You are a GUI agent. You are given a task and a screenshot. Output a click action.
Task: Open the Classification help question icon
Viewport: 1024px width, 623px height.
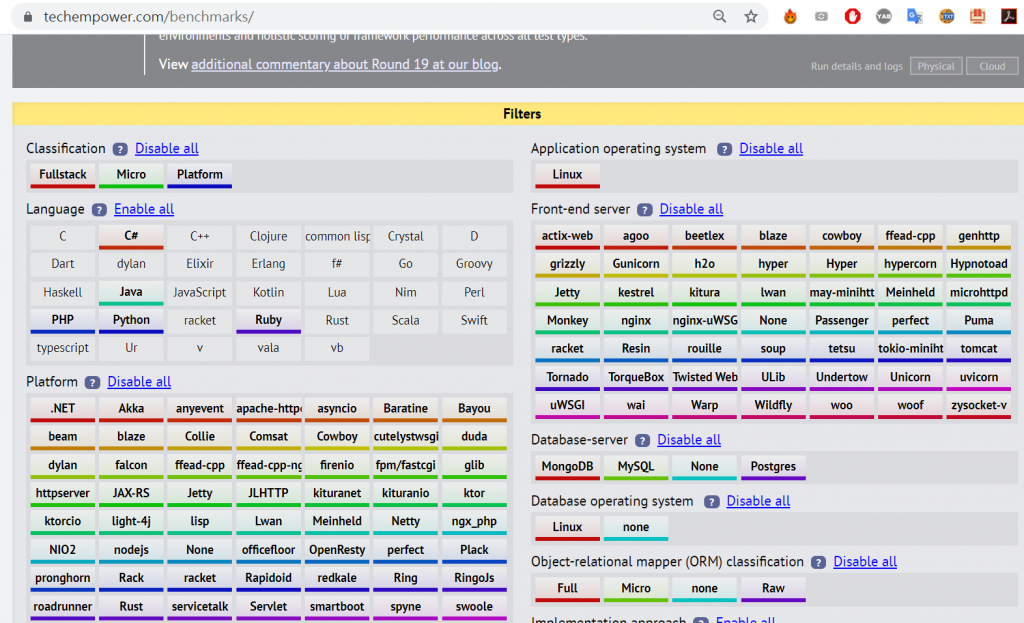click(x=120, y=149)
